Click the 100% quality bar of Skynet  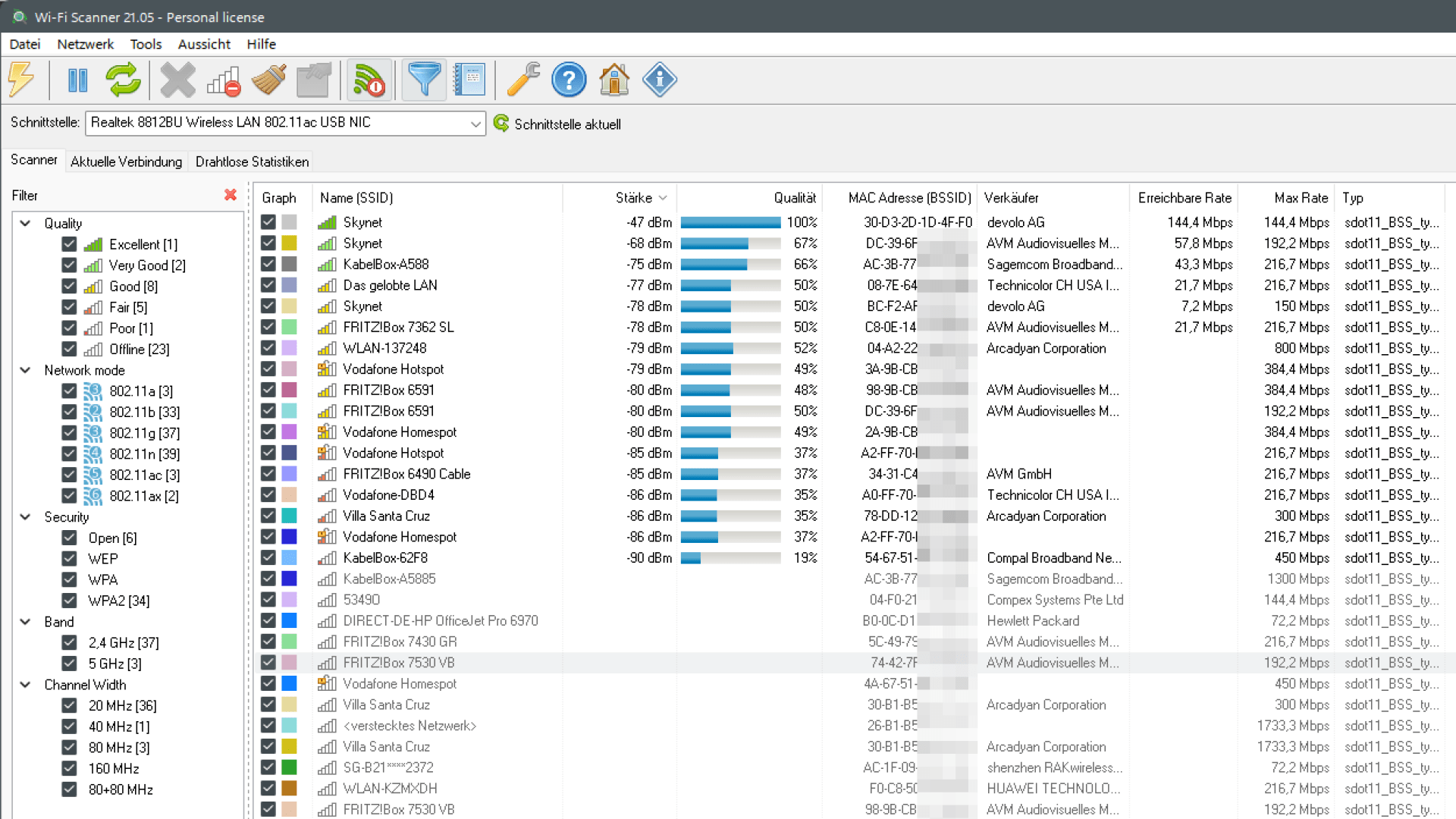tap(730, 222)
